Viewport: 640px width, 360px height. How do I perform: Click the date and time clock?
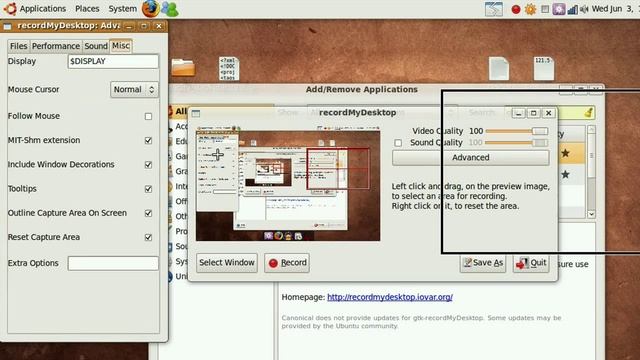point(616,9)
